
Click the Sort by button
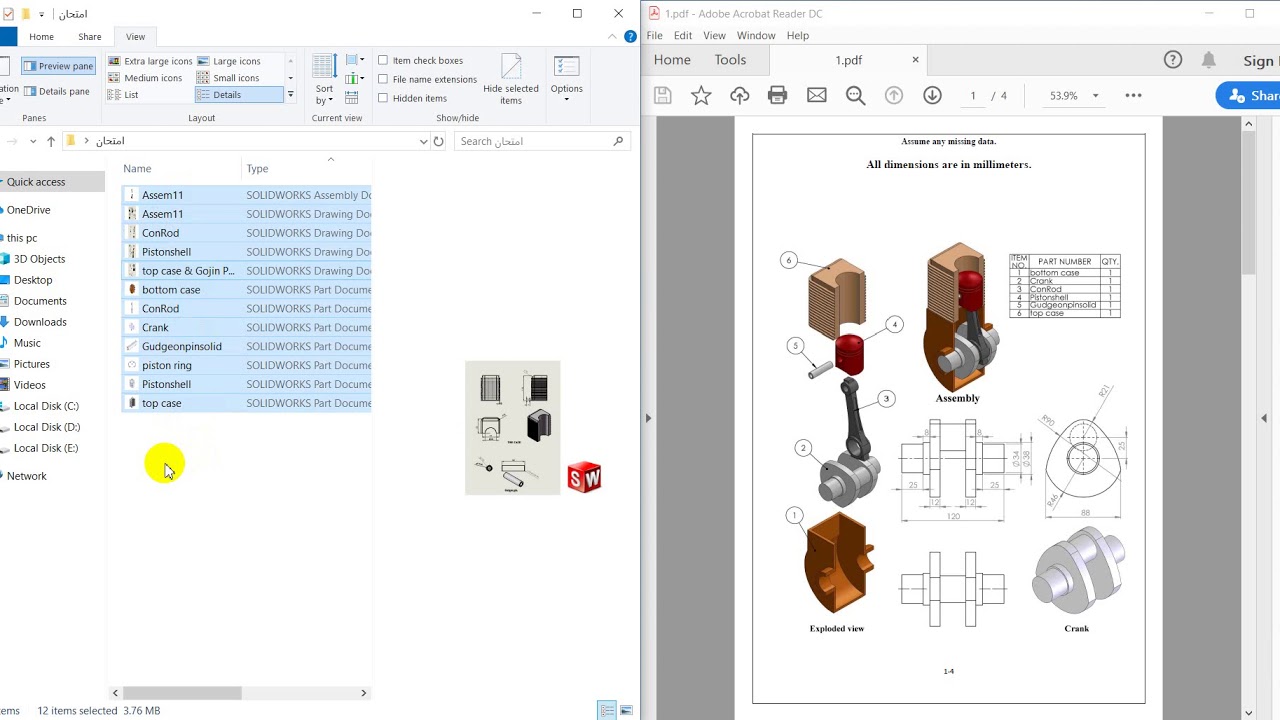[324, 80]
